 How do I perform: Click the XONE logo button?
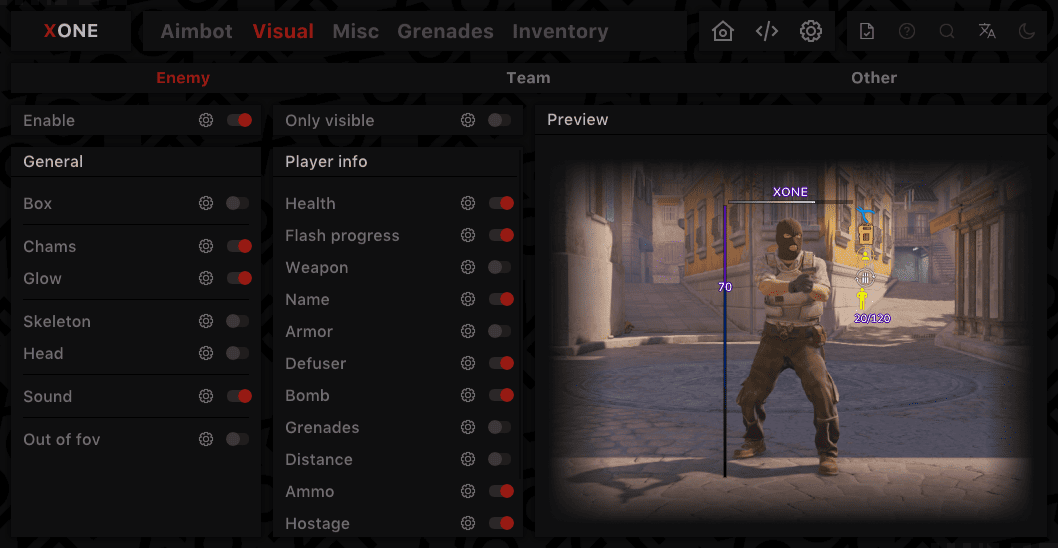(71, 31)
